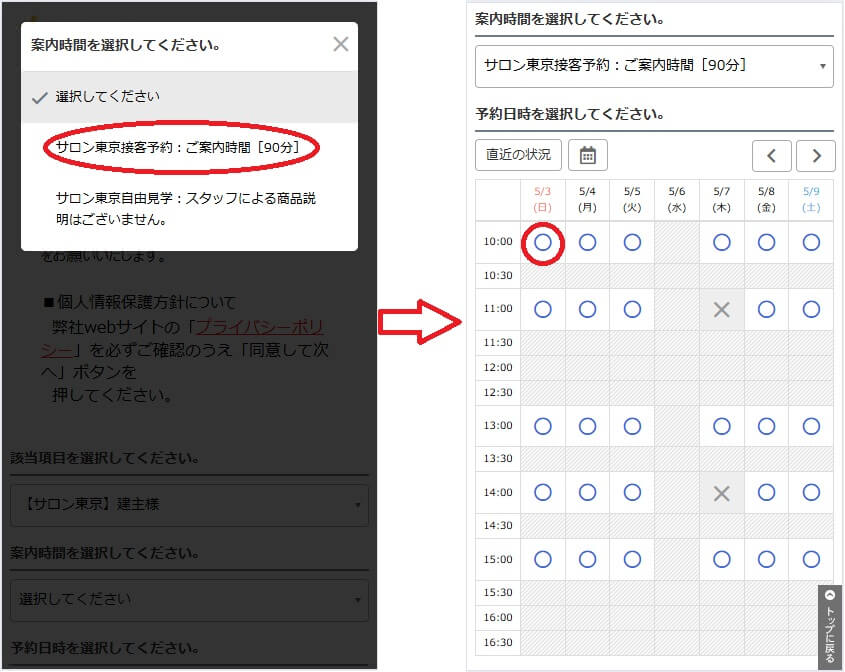This screenshot has width=845, height=672.
Task: Click the 直近の状況 button
Action: click(518, 155)
